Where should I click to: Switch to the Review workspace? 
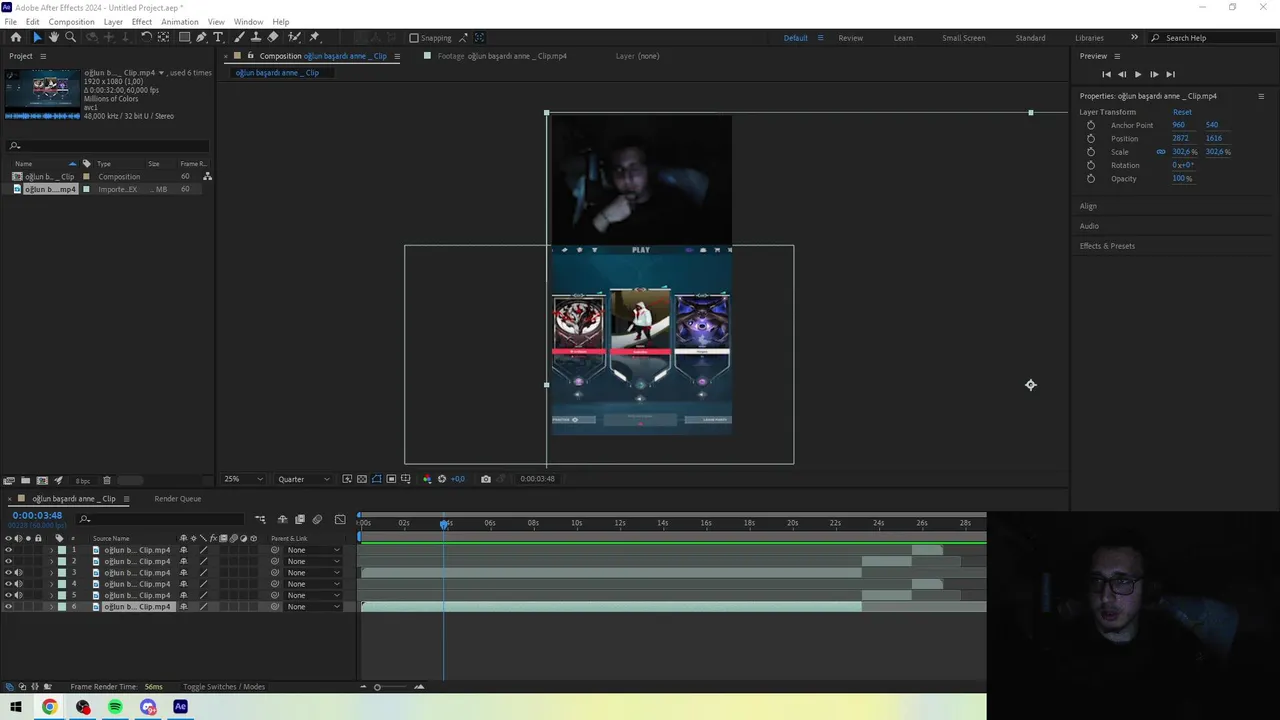[x=851, y=38]
